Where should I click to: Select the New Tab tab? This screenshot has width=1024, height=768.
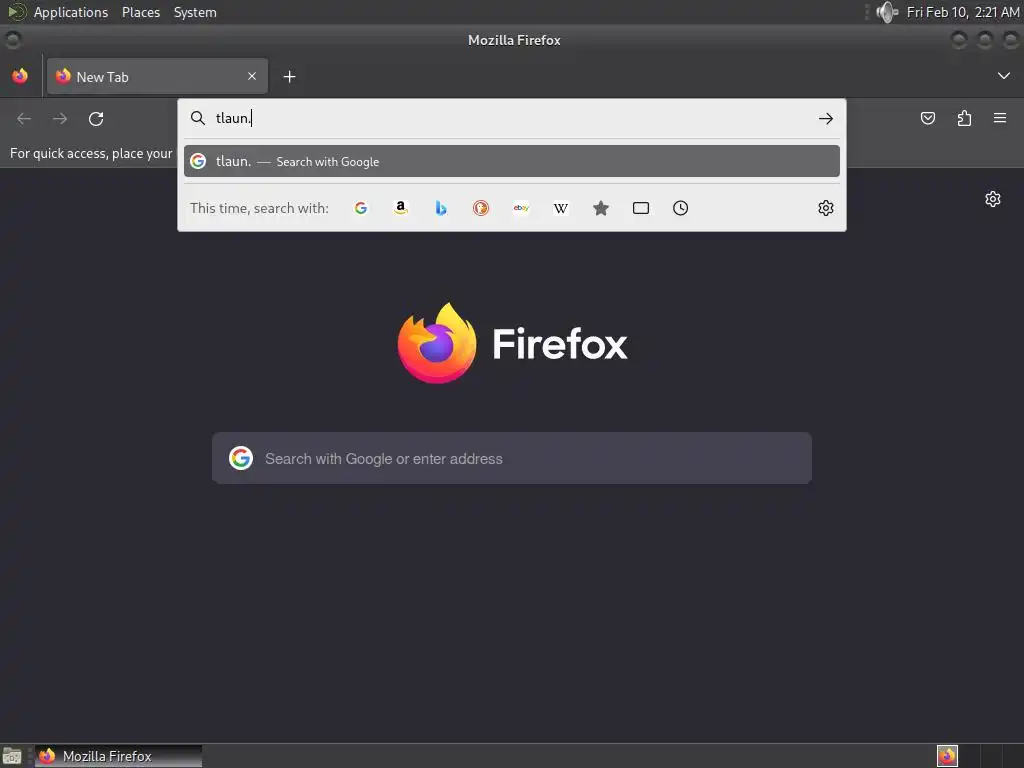tap(157, 76)
